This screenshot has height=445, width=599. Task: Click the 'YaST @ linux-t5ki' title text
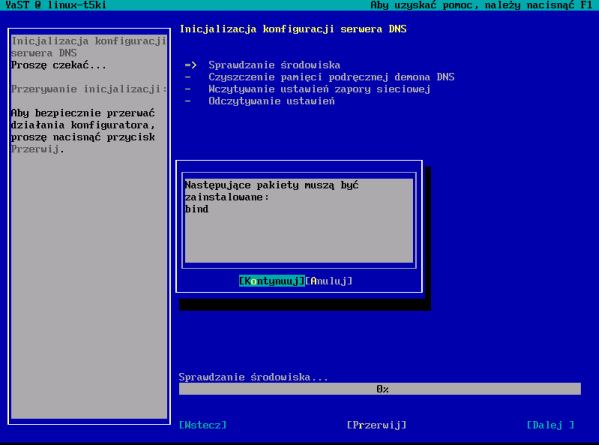56,5
